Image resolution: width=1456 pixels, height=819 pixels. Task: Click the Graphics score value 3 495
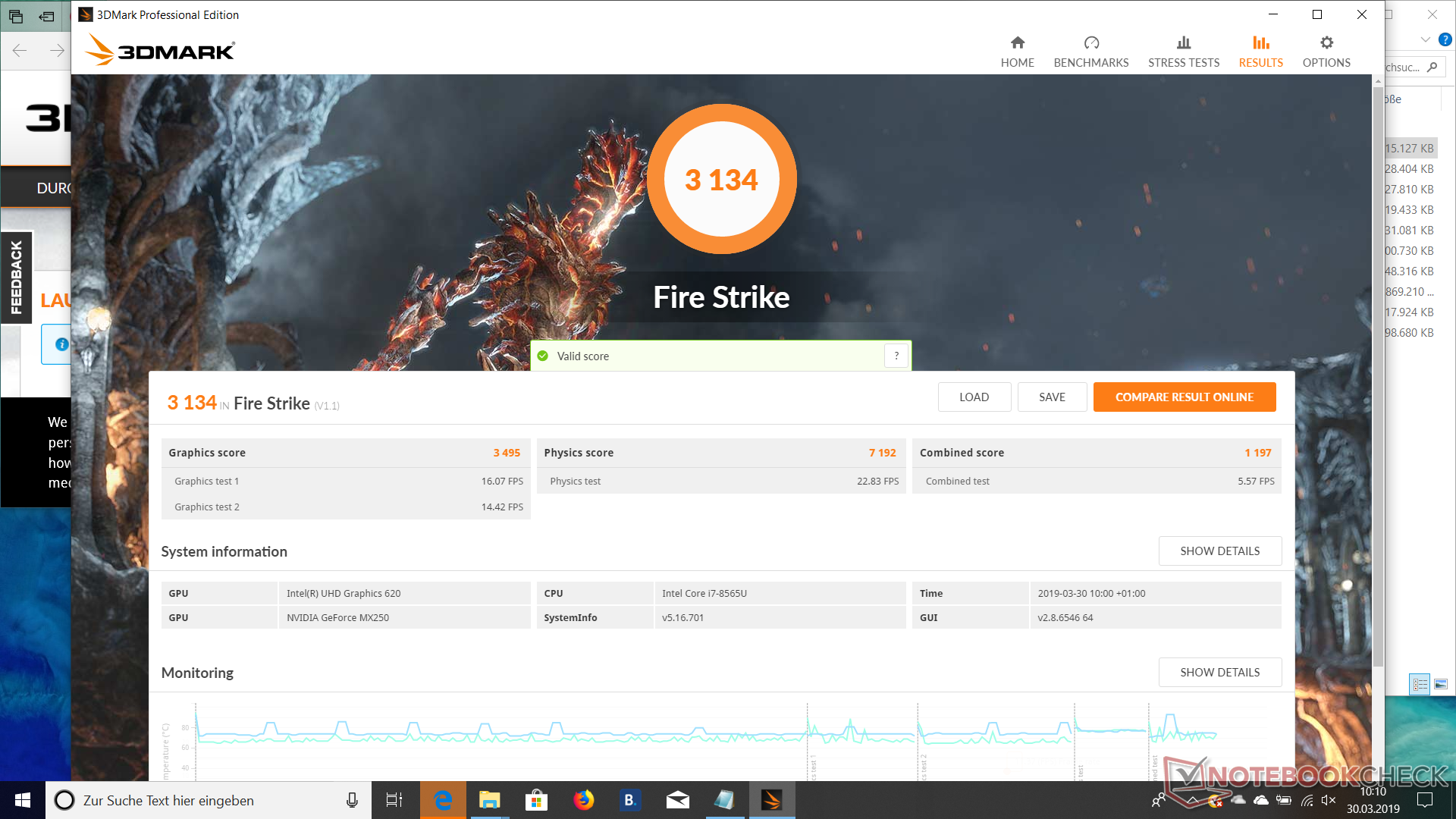[x=507, y=453]
